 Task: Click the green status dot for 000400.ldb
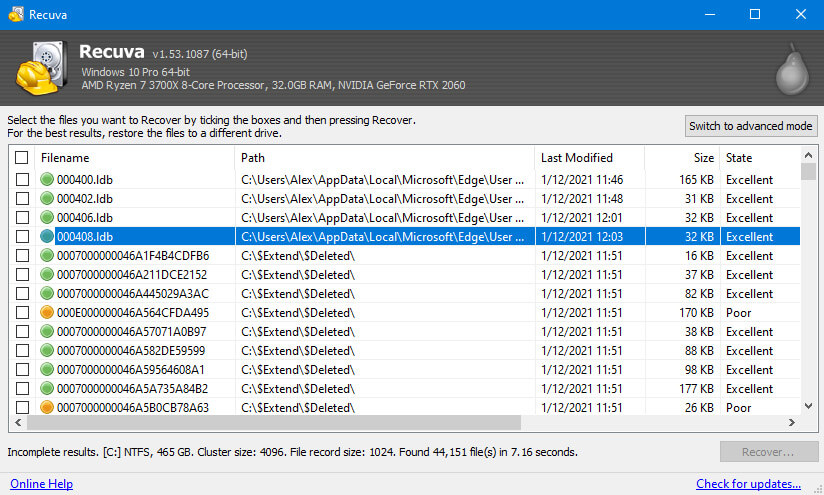(x=47, y=179)
